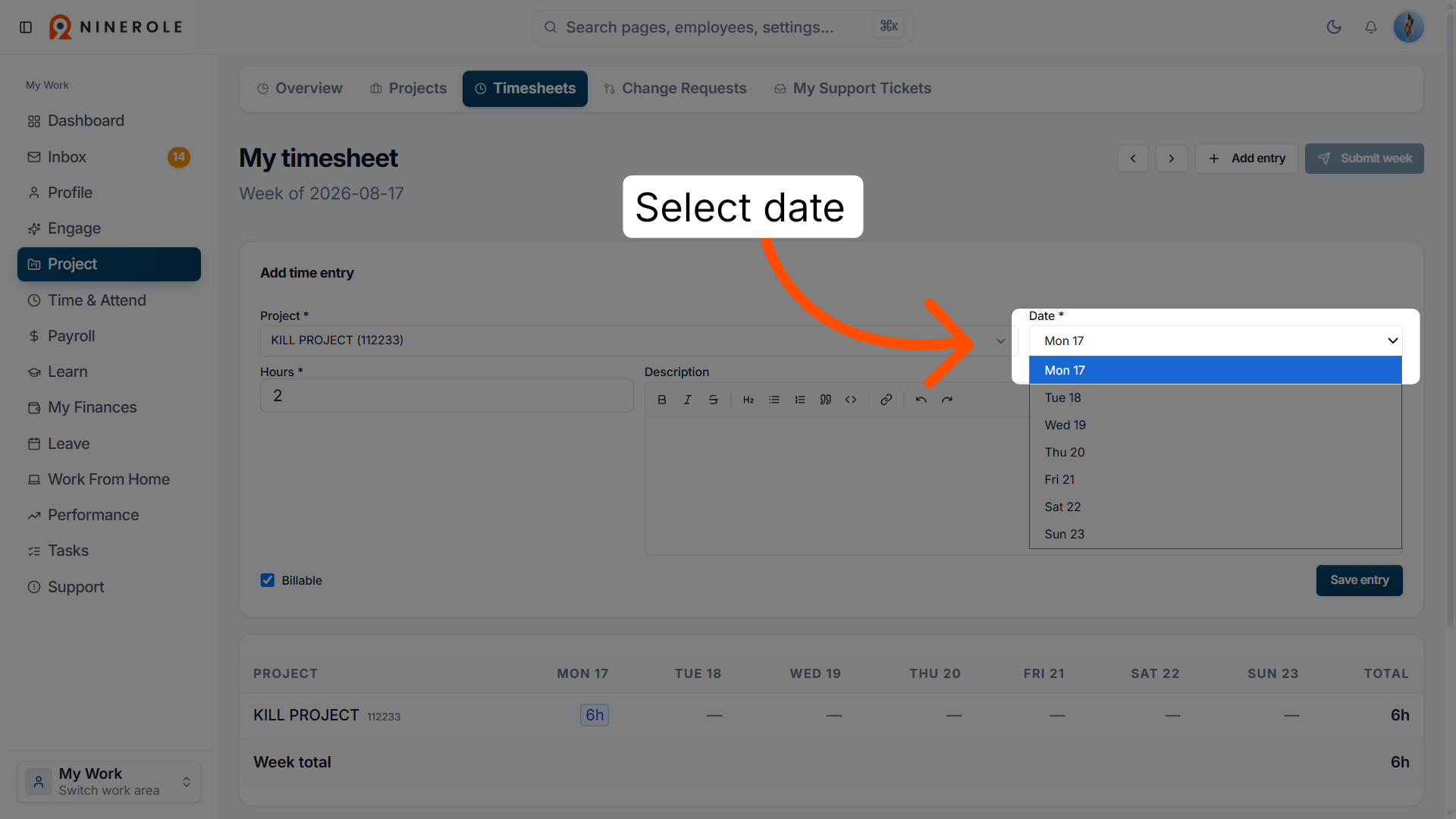Select Thu 20 from date list
1456x819 pixels.
(1216, 452)
